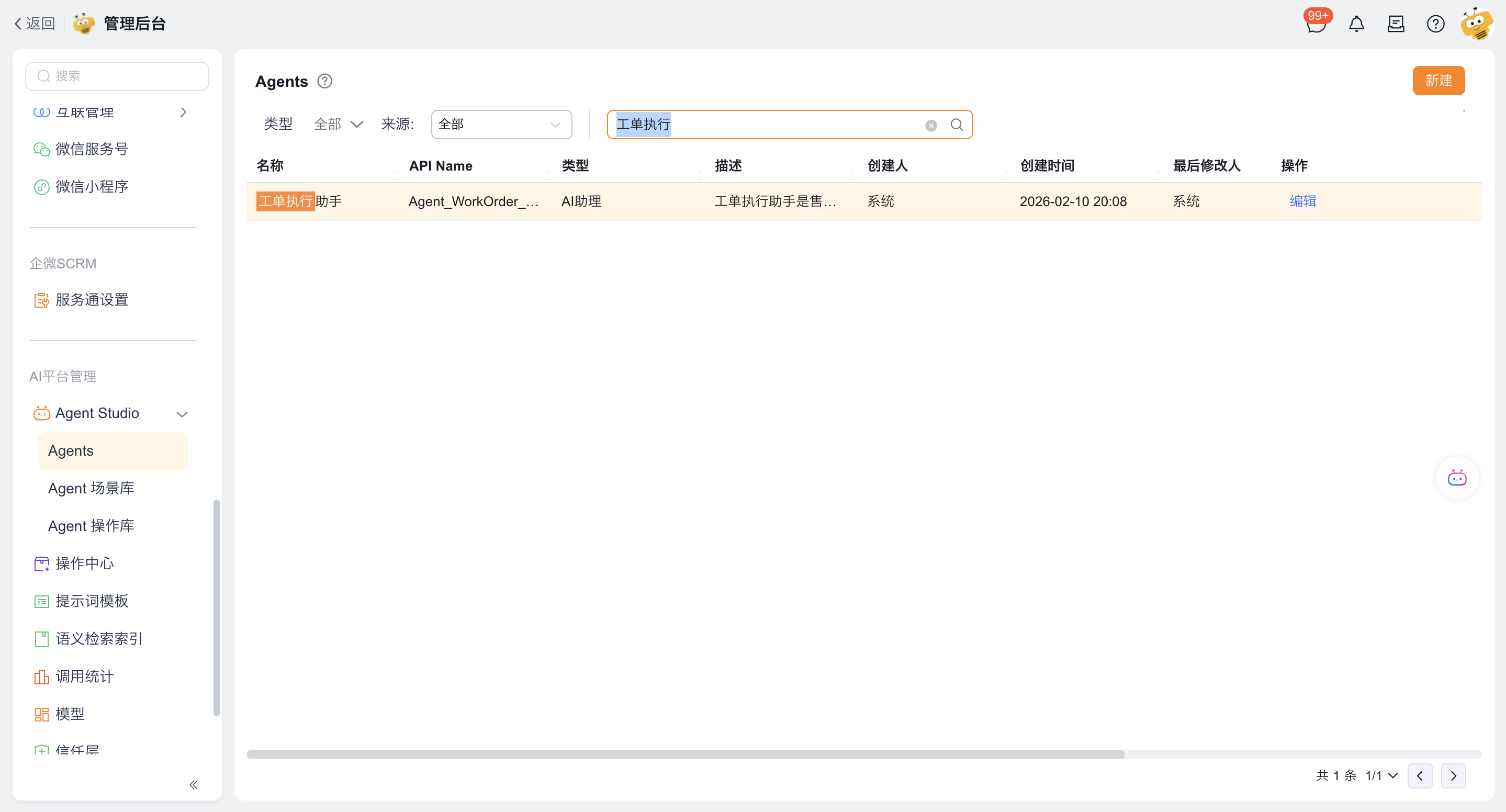The height and width of the screenshot is (812, 1506).
Task: Open the floating AI assistant robot icon
Action: (1457, 478)
